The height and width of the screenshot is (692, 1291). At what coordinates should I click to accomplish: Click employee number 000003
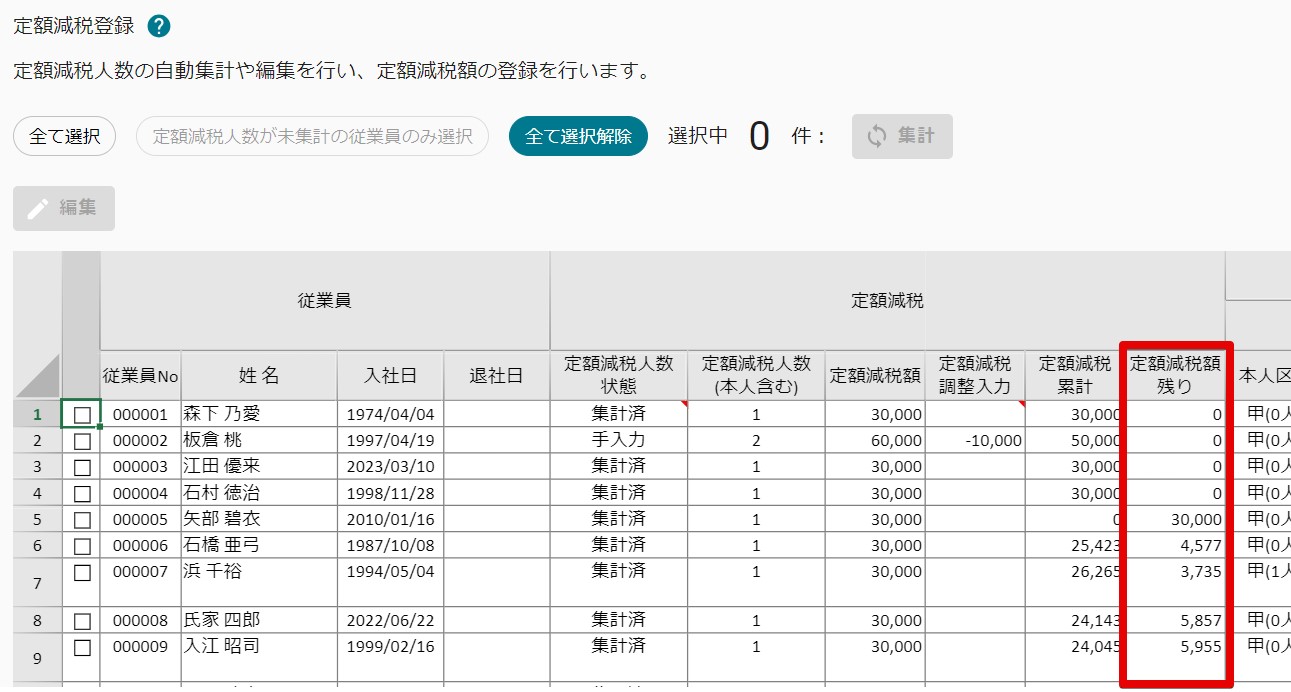coord(141,466)
